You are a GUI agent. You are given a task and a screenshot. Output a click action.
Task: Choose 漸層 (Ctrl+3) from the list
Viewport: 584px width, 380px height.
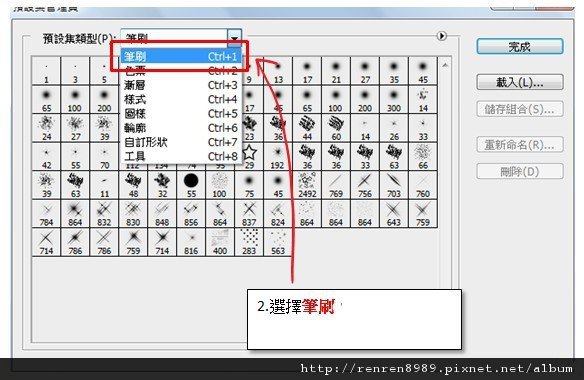pos(181,85)
